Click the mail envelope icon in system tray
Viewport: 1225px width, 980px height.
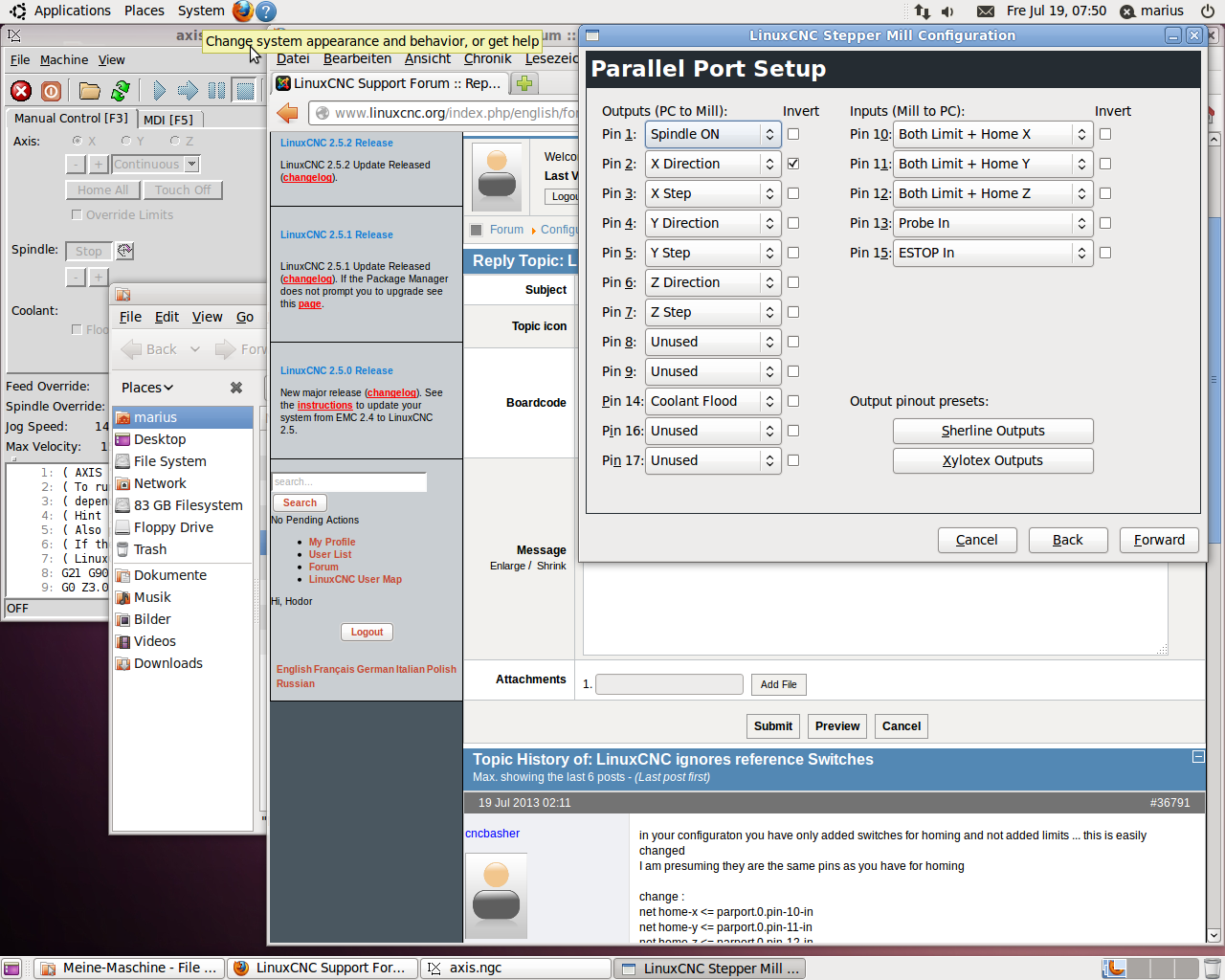pyautogui.click(x=986, y=11)
